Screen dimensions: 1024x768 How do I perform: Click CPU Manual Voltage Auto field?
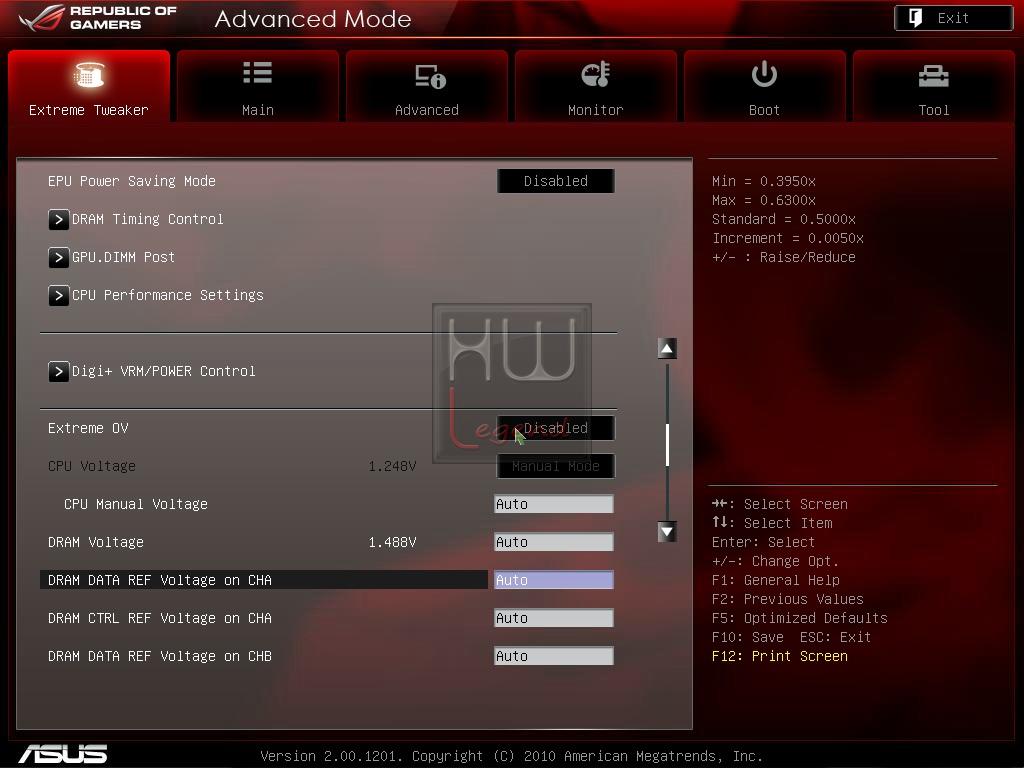pos(554,504)
